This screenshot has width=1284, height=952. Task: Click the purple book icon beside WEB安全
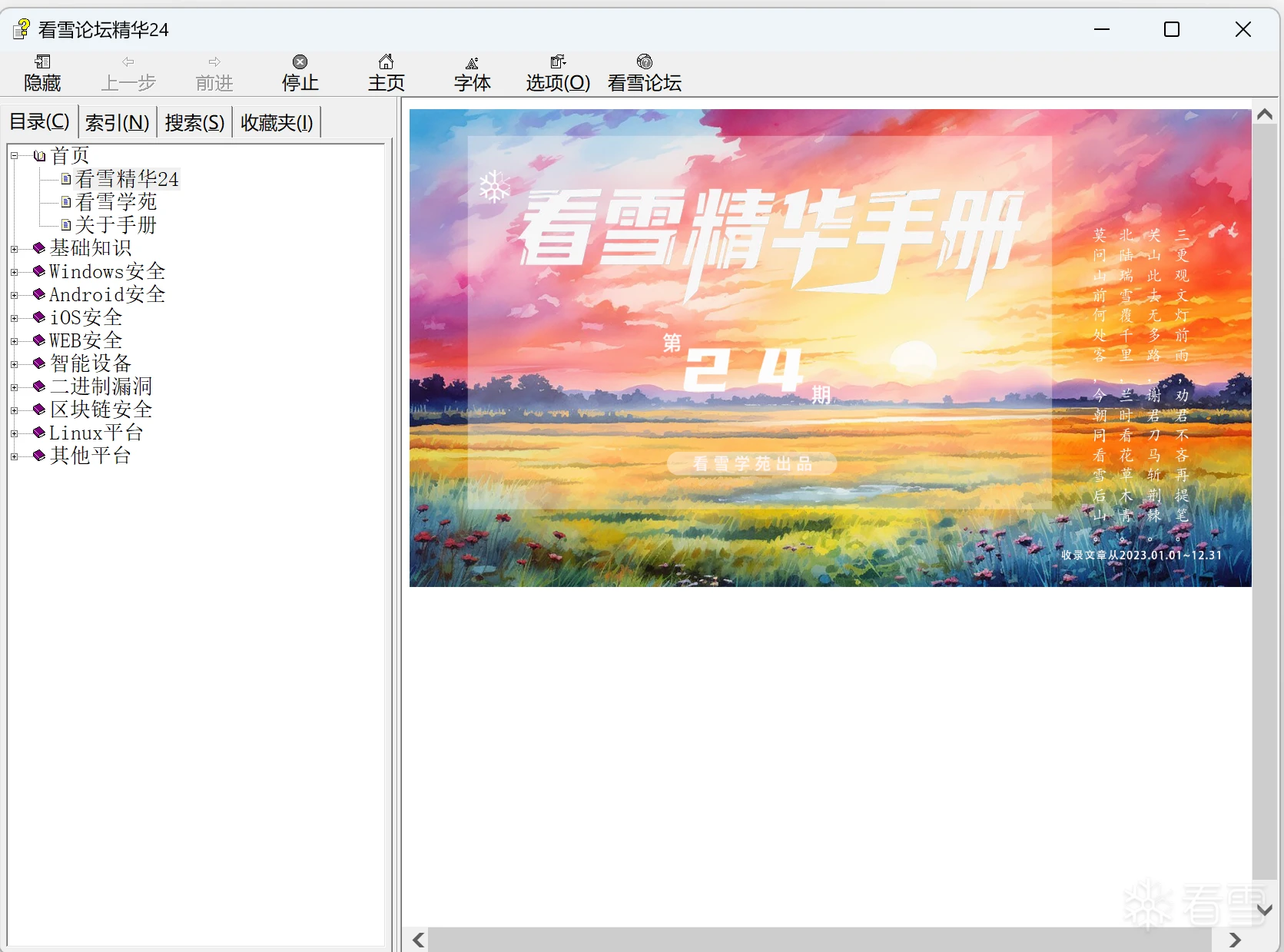39,340
